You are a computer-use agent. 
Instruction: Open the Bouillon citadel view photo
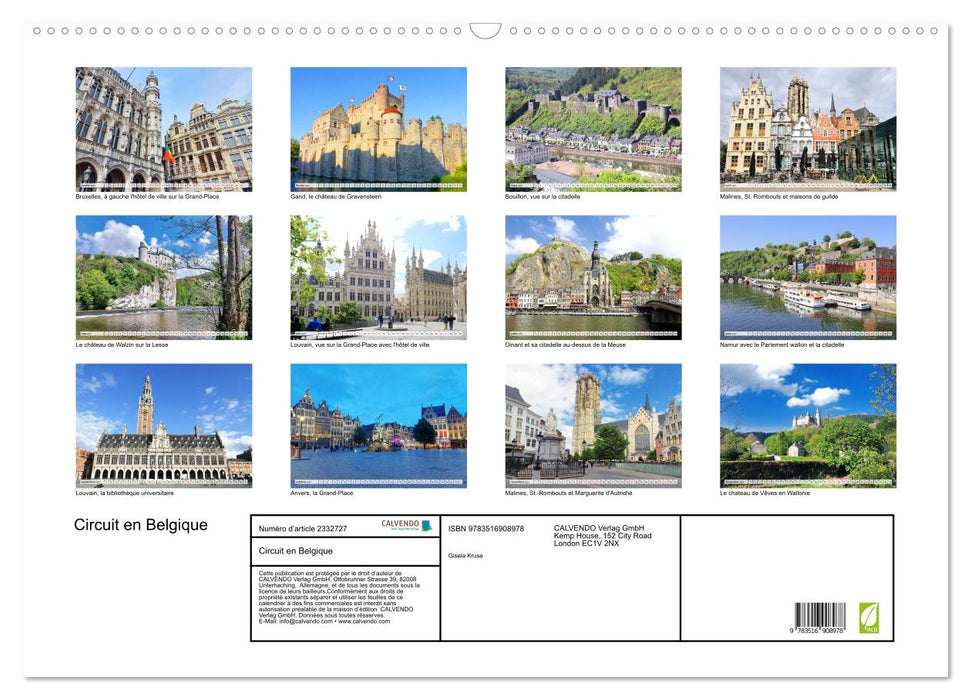tap(593, 129)
